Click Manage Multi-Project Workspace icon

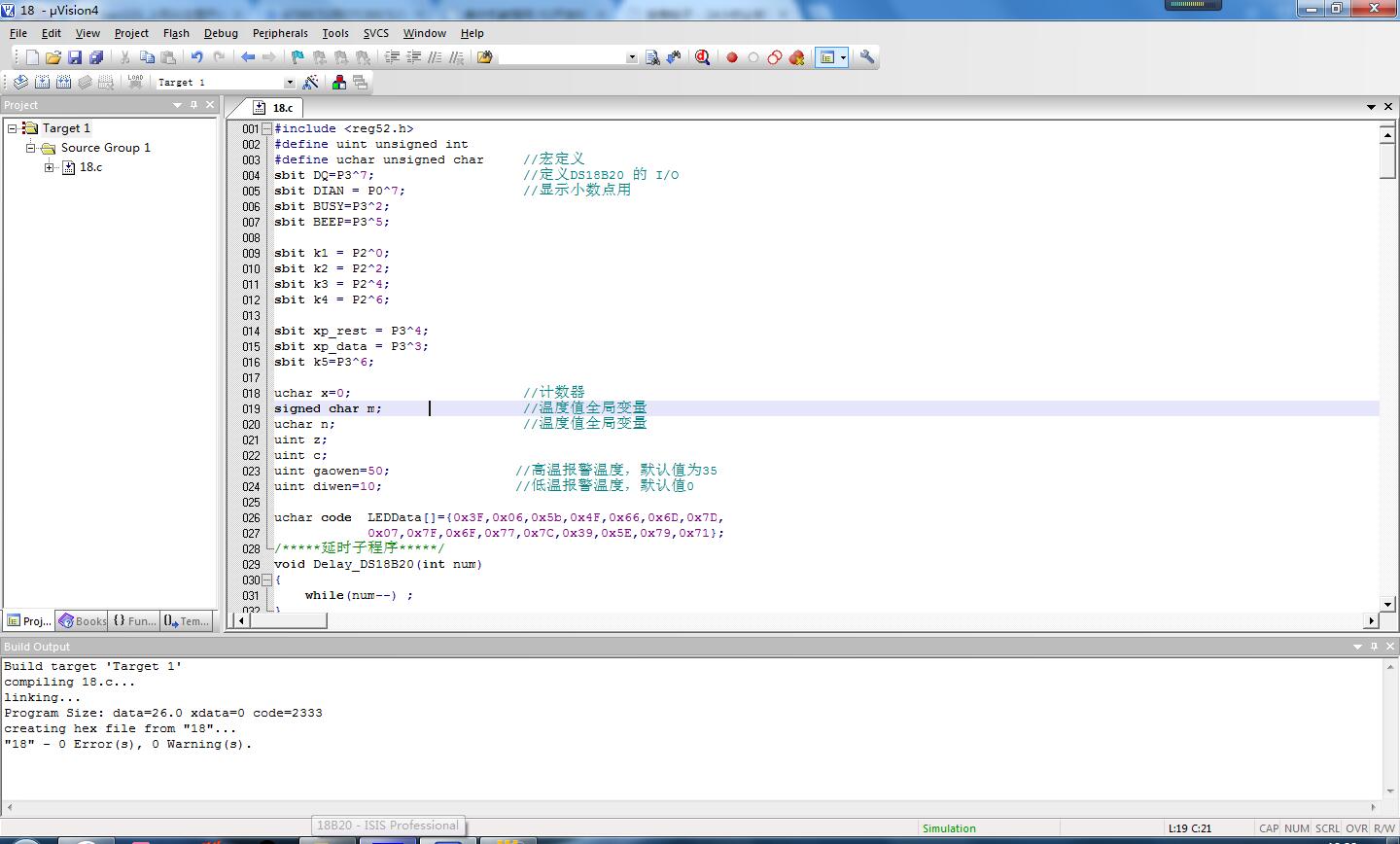[361, 83]
